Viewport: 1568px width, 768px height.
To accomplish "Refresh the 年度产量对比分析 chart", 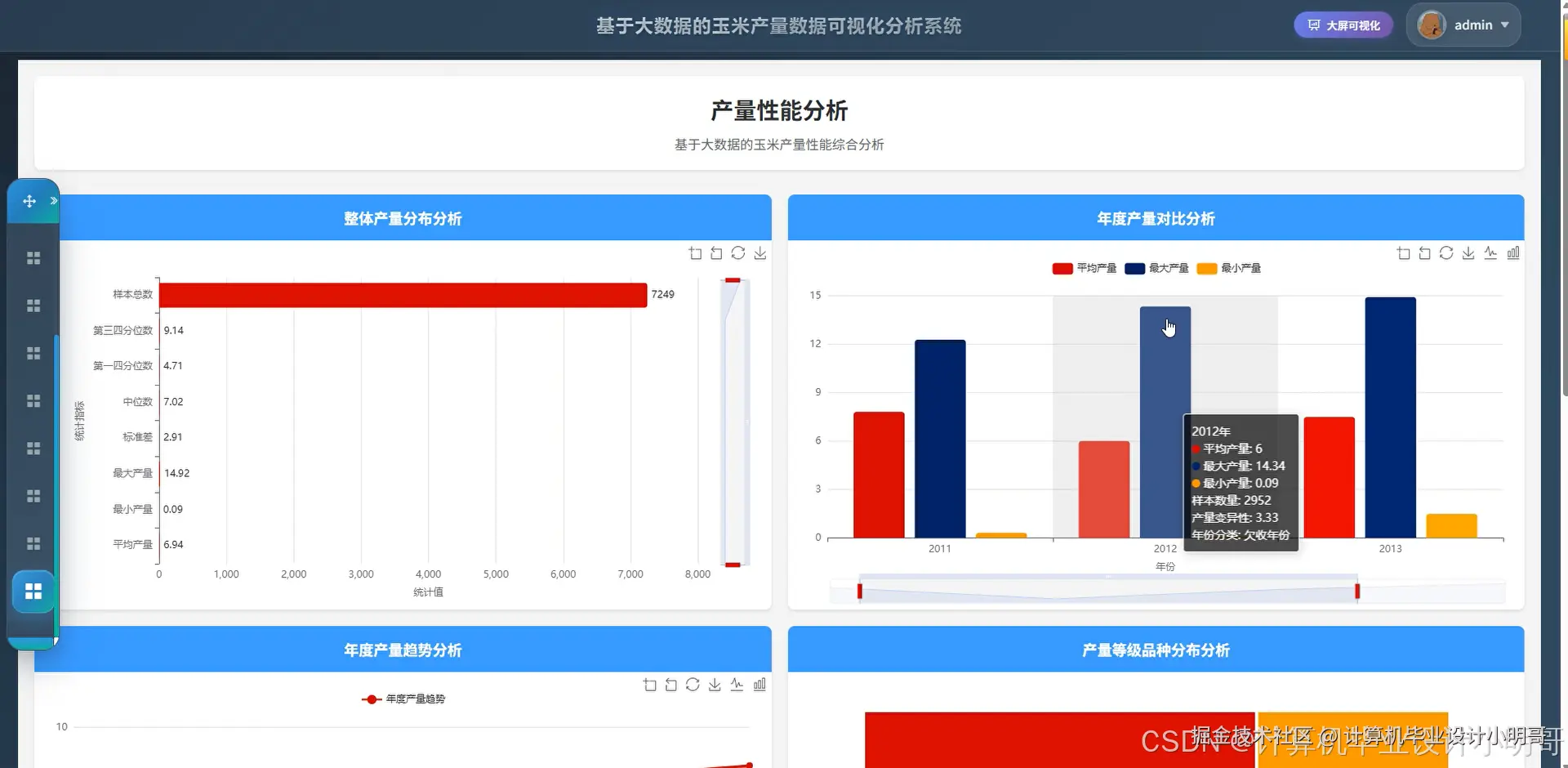I will click(1446, 252).
